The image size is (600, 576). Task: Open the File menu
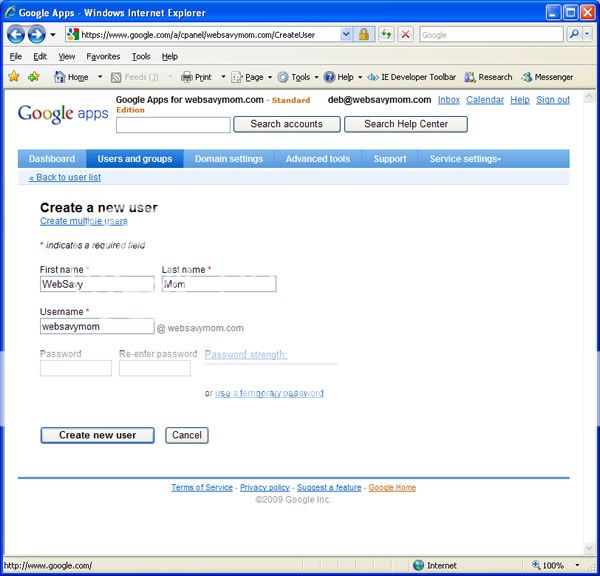(16, 57)
